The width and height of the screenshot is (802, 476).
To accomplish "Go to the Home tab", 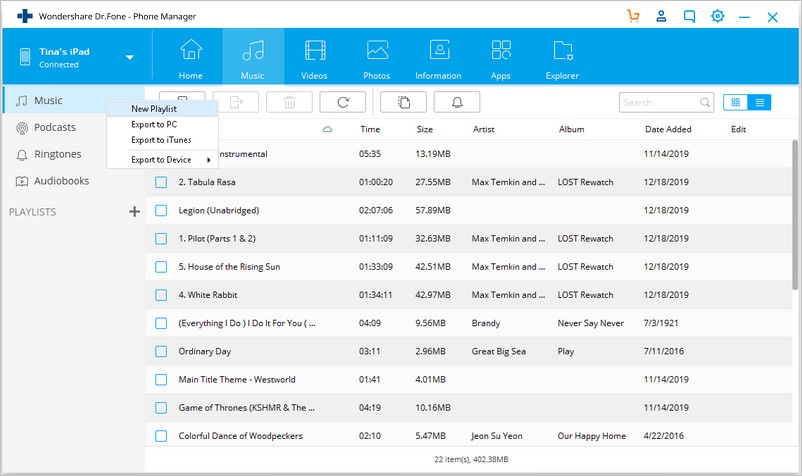I will coord(191,59).
